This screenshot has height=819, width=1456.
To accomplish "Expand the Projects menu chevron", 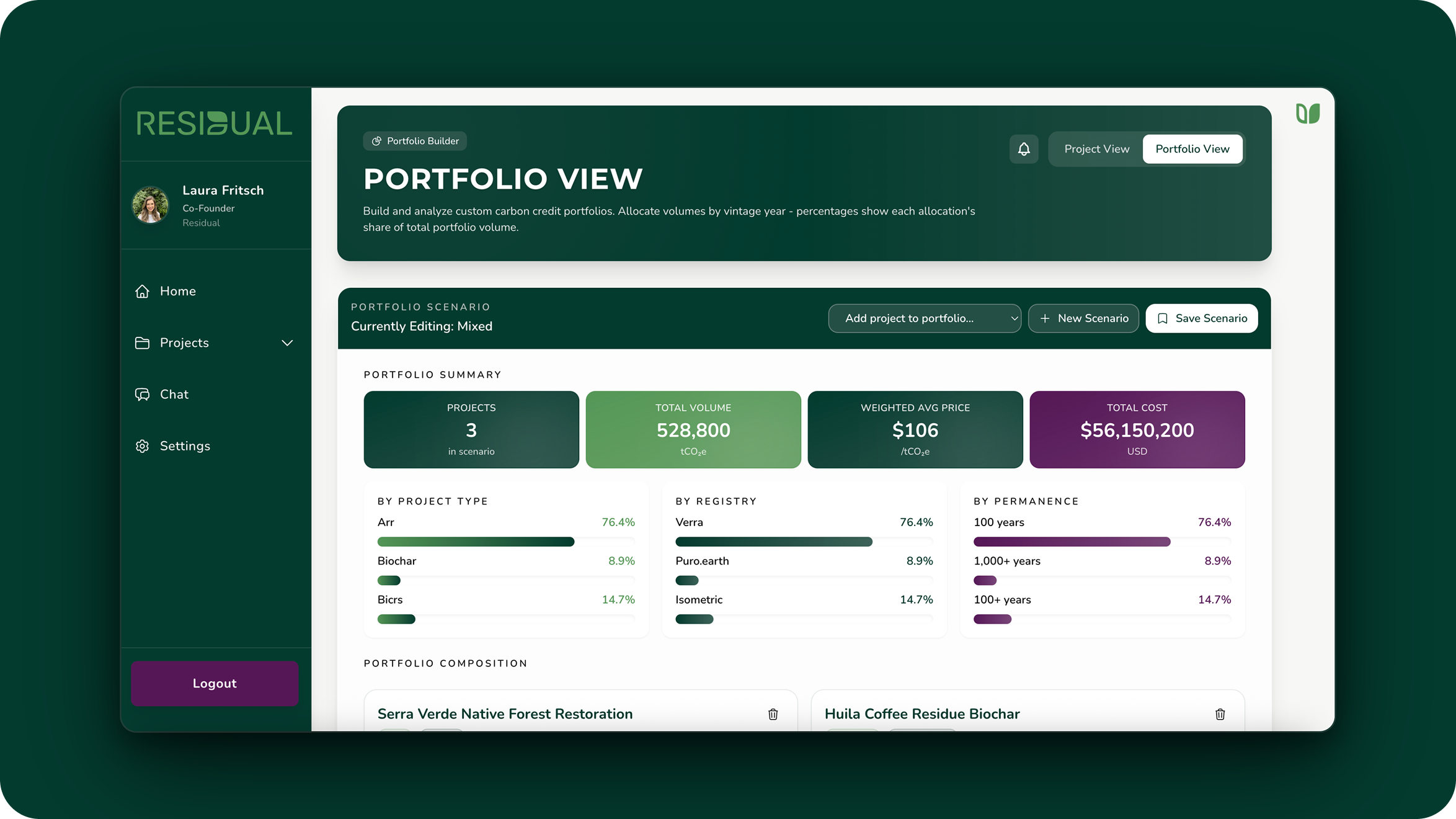I will 287,343.
